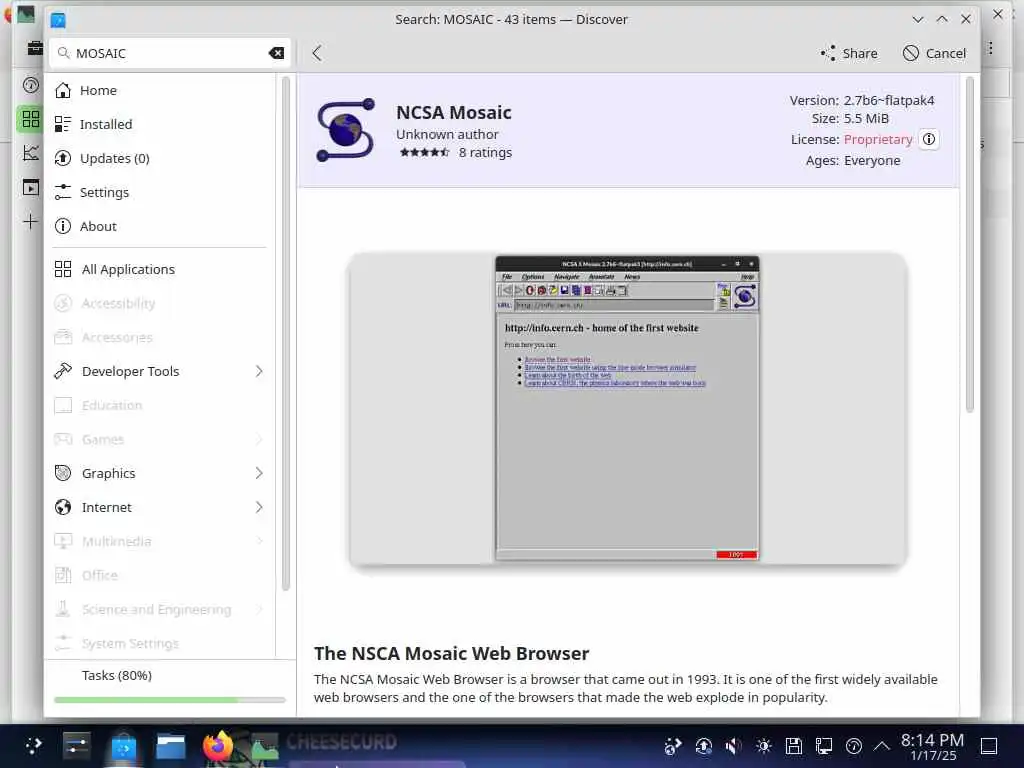Open the file manager in taskbar
The image size is (1024, 768).
[170, 745]
